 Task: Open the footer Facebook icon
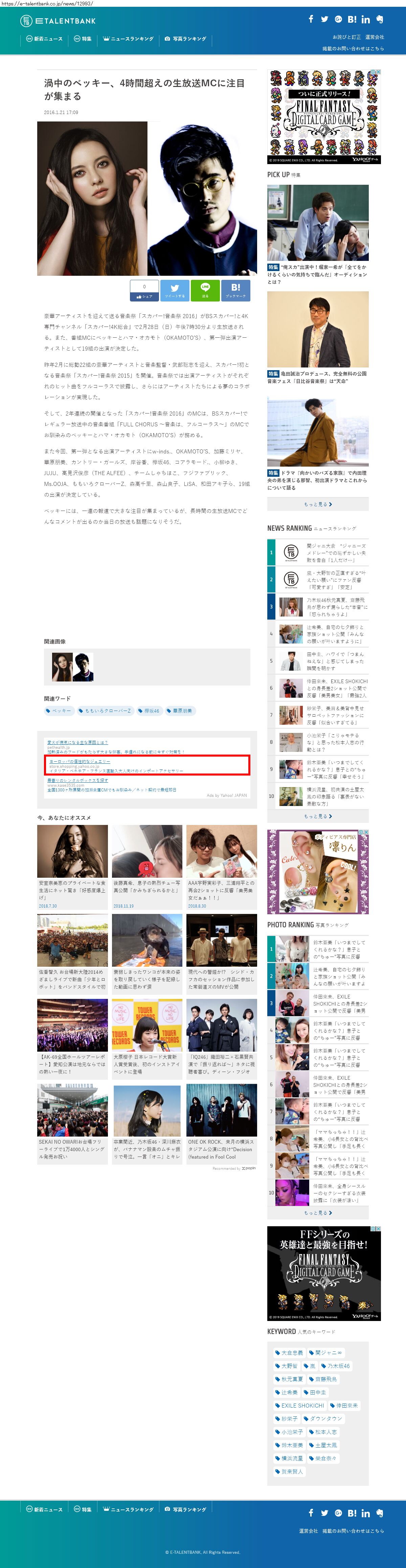pos(311,1513)
